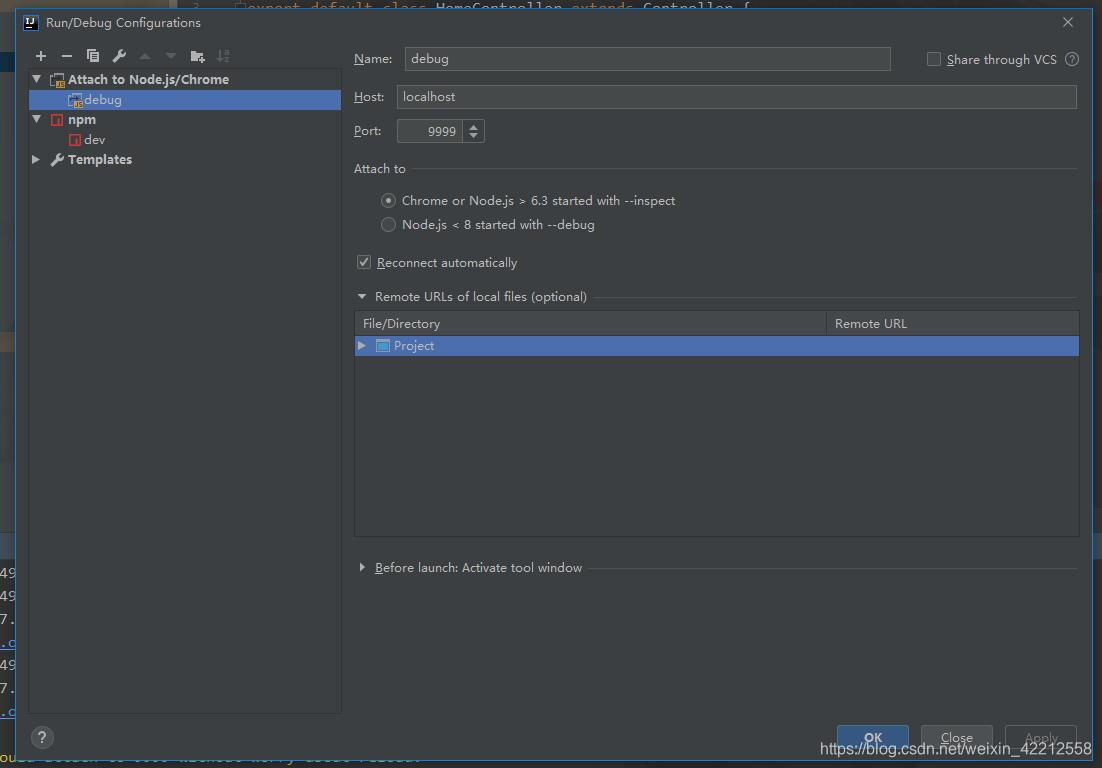This screenshot has width=1102, height=768.
Task: Sort configurations alphabetically
Action: click(x=223, y=56)
